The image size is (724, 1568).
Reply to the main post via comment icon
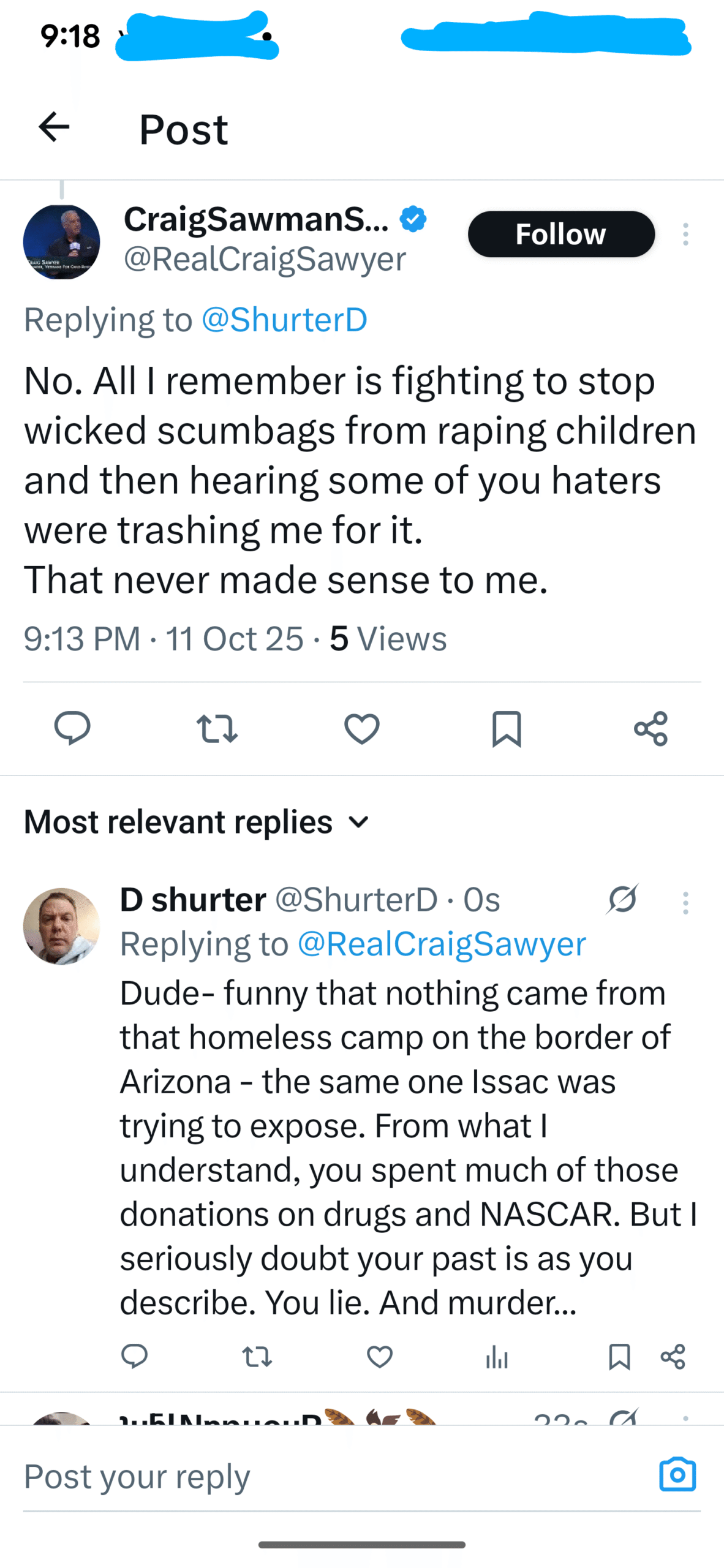point(72,728)
